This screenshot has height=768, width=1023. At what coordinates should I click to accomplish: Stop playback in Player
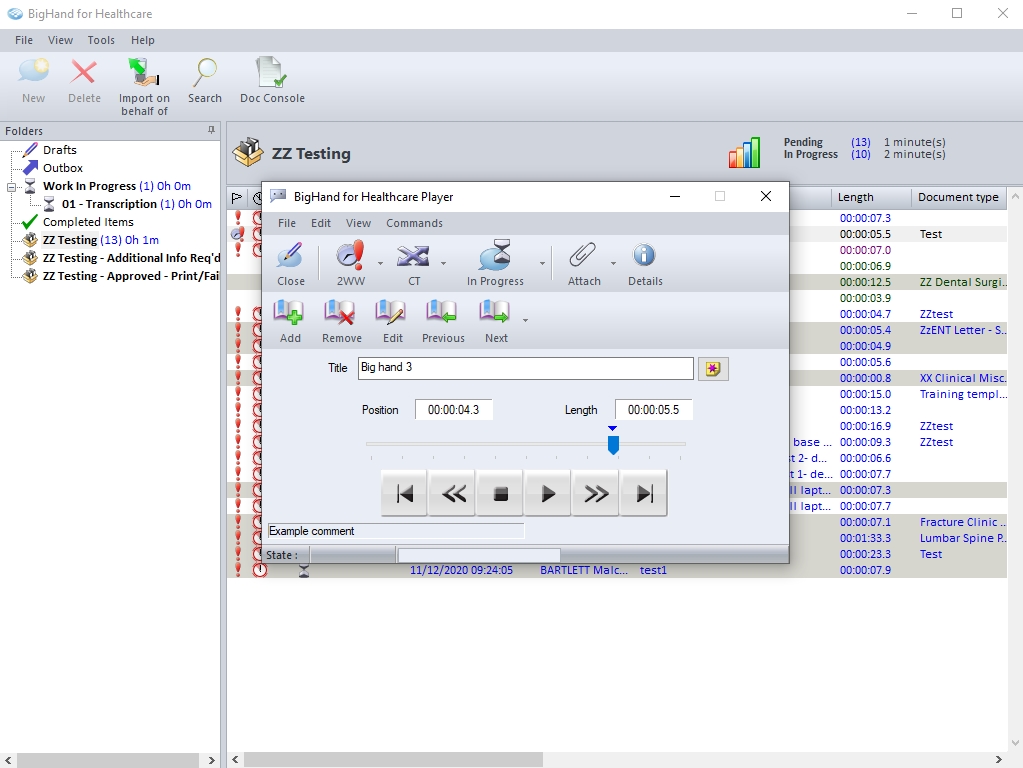[500, 494]
